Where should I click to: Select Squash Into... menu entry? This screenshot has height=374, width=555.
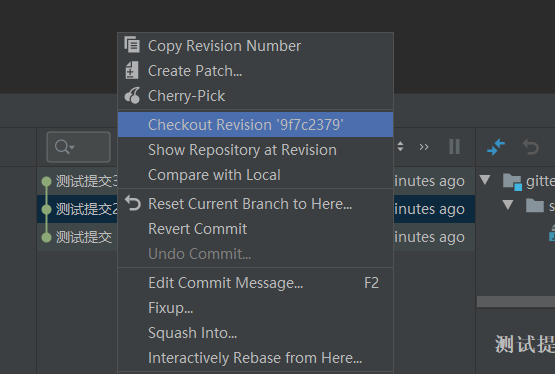(x=255, y=333)
